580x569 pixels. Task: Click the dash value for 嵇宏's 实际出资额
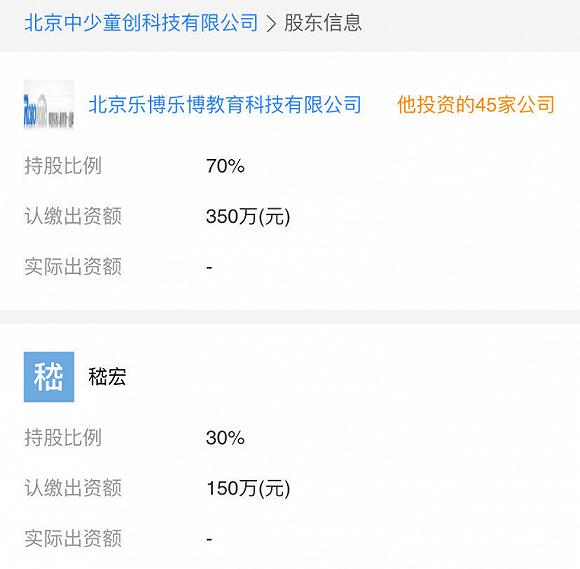[209, 539]
